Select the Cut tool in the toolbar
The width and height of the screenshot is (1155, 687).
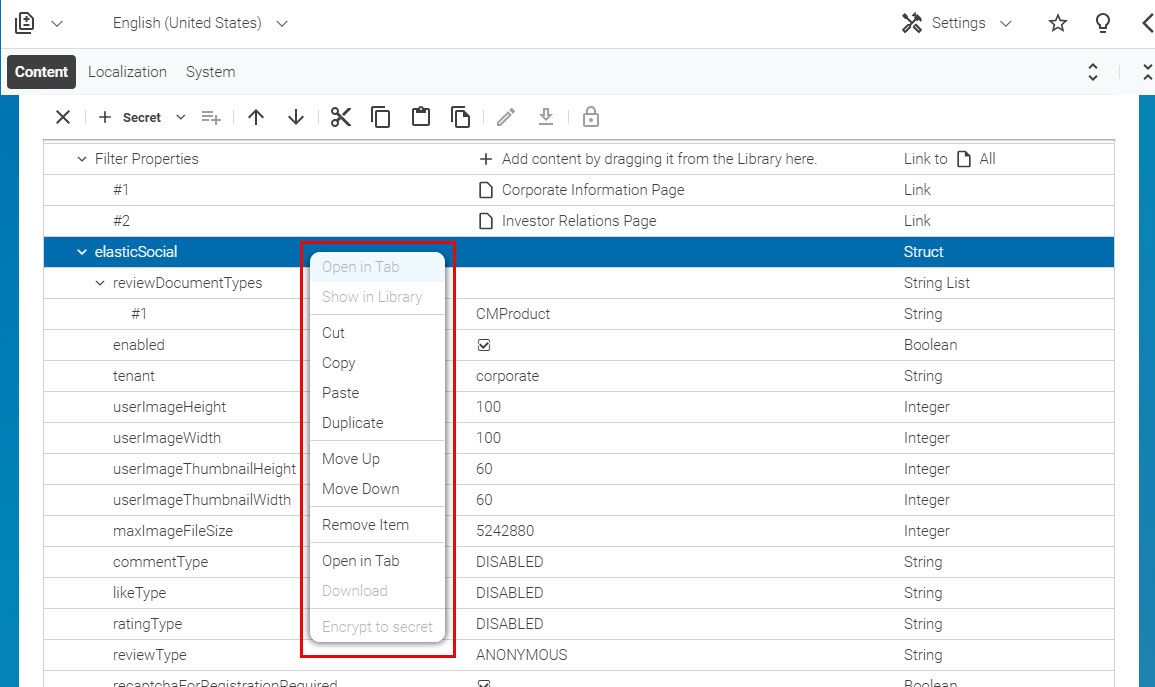[x=340, y=117]
